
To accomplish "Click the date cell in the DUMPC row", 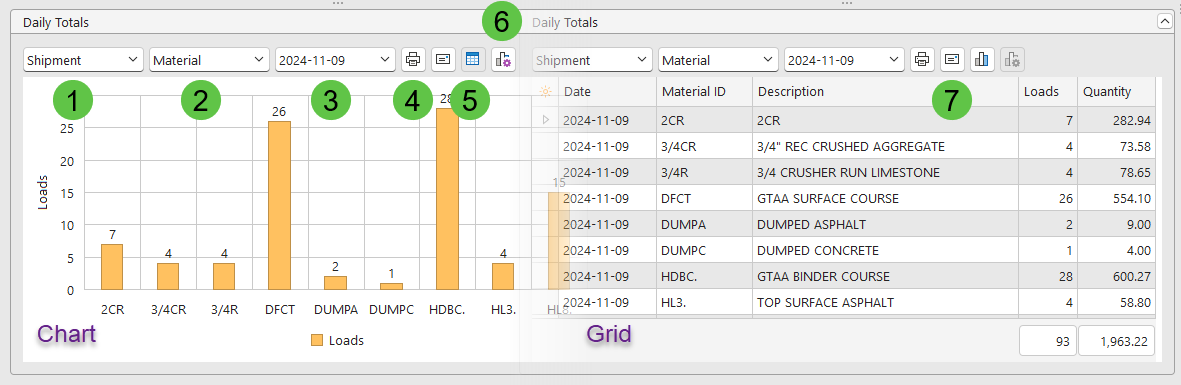I will click(x=608, y=250).
